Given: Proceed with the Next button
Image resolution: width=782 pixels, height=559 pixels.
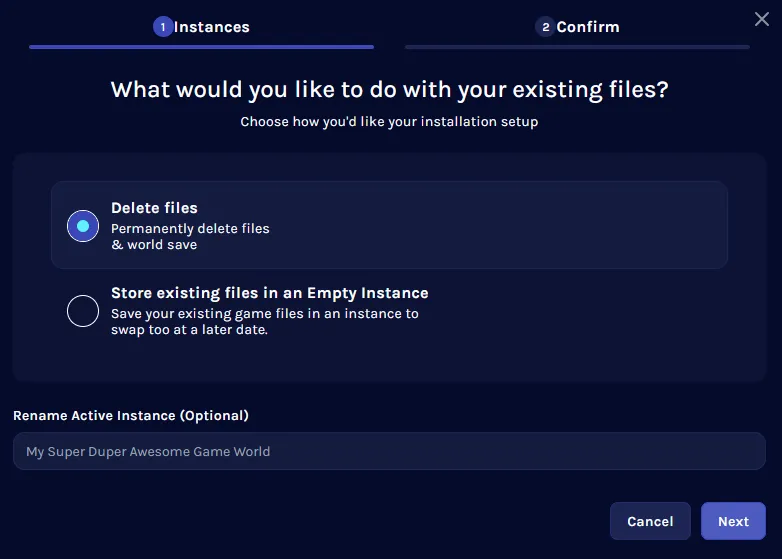Looking at the screenshot, I should click(733, 521).
